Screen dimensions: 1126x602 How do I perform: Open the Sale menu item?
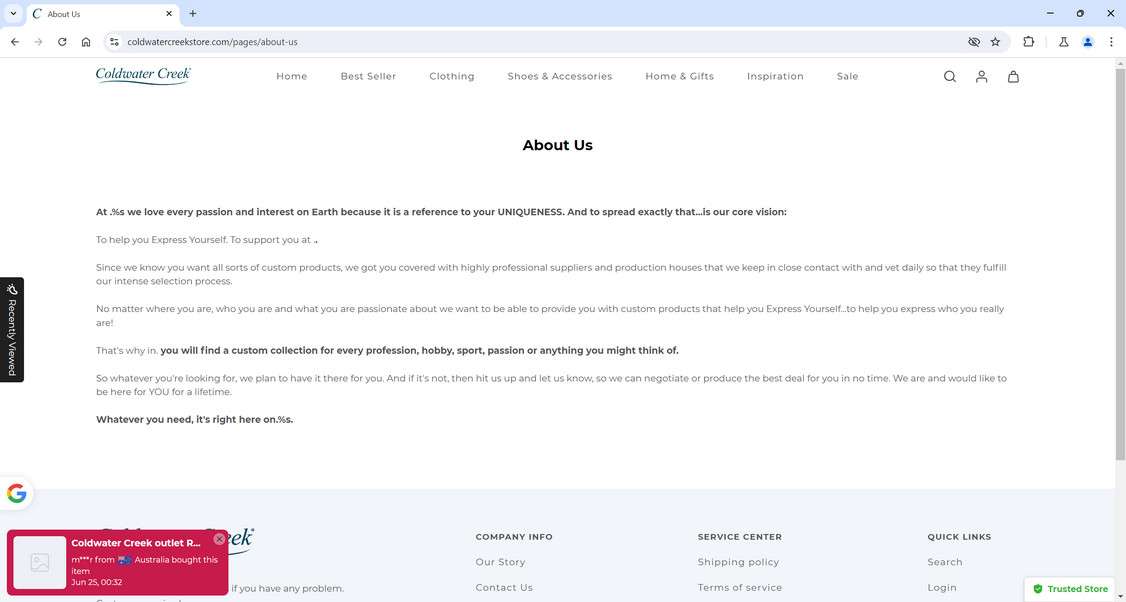(x=847, y=76)
